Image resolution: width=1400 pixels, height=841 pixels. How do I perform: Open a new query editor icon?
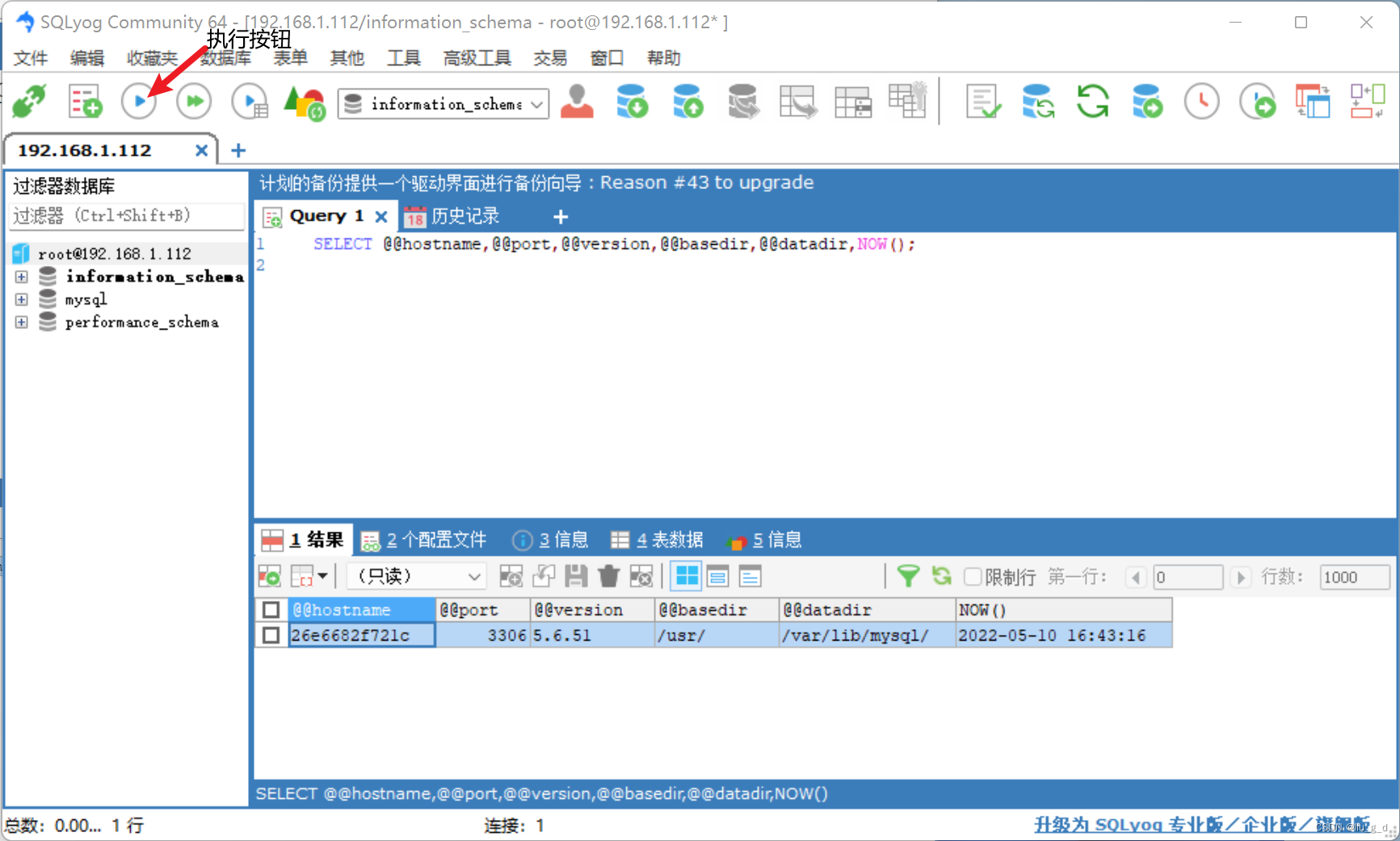tap(85, 102)
